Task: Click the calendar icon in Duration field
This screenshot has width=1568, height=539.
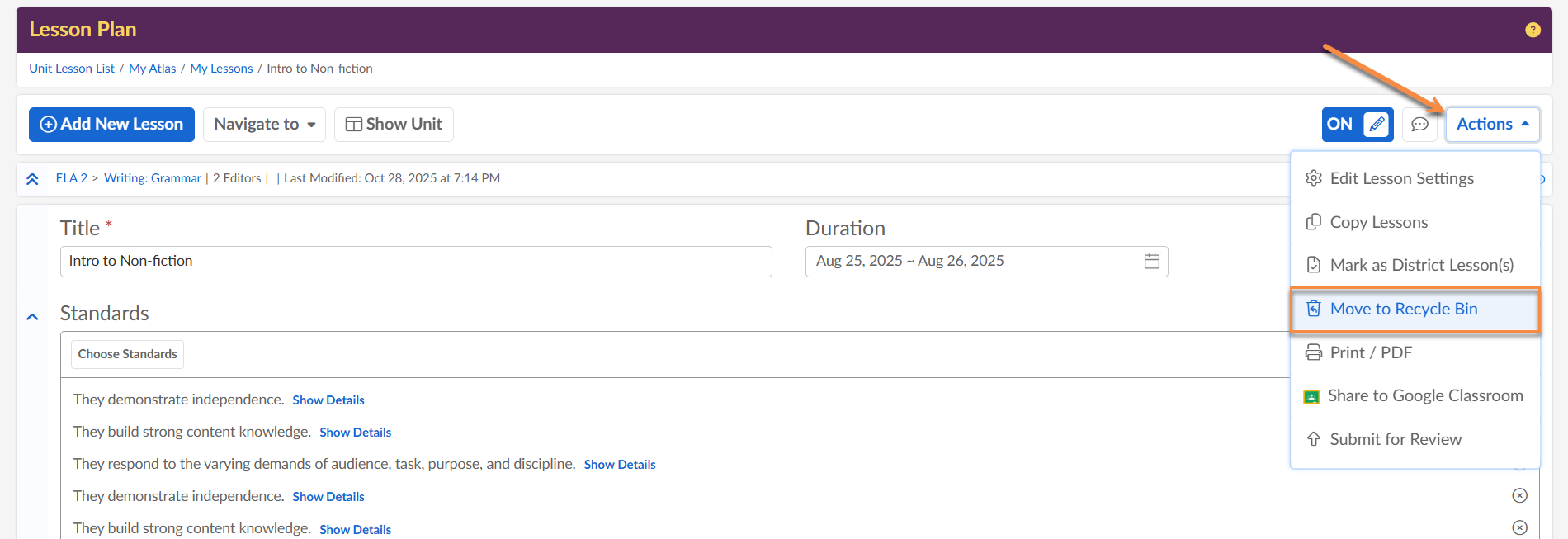Action: 1152,262
